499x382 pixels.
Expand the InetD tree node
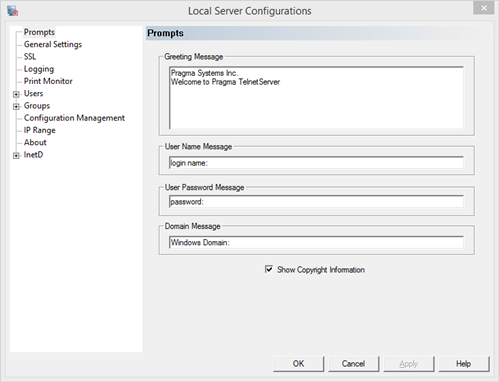[16, 156]
